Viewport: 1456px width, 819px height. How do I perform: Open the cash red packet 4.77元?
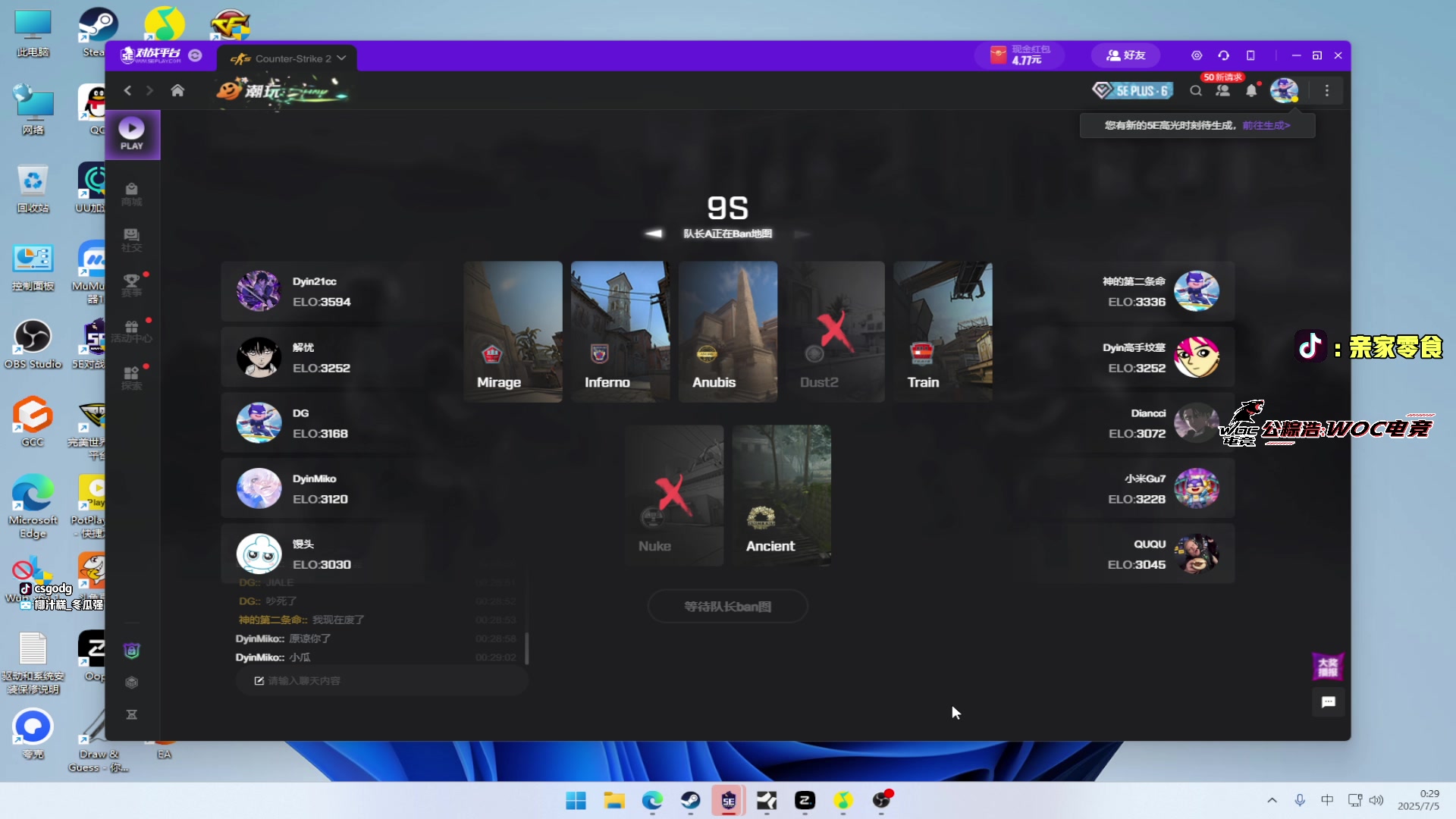click(1020, 55)
